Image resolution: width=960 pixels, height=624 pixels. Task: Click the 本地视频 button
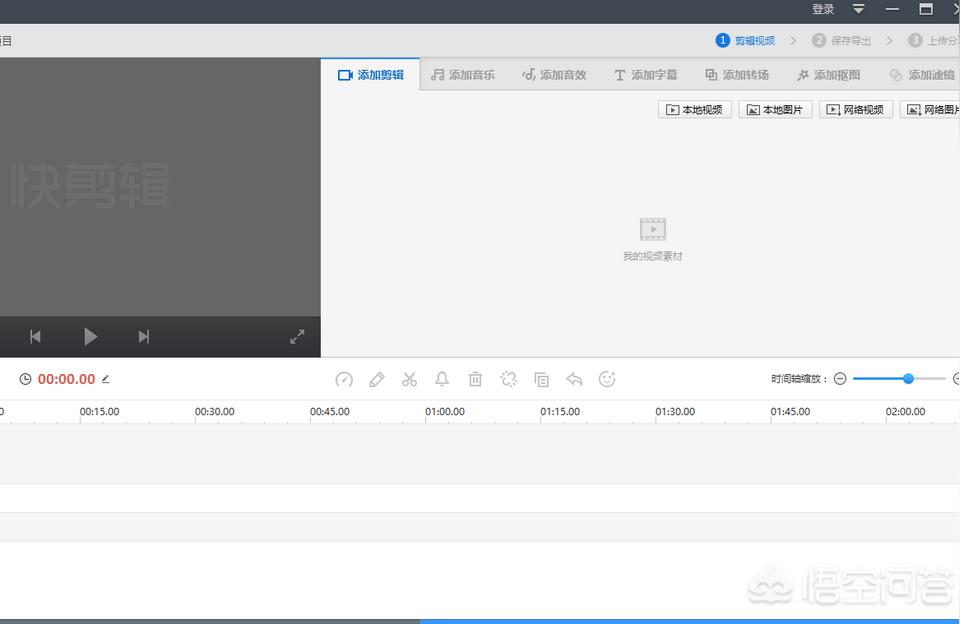(694, 110)
